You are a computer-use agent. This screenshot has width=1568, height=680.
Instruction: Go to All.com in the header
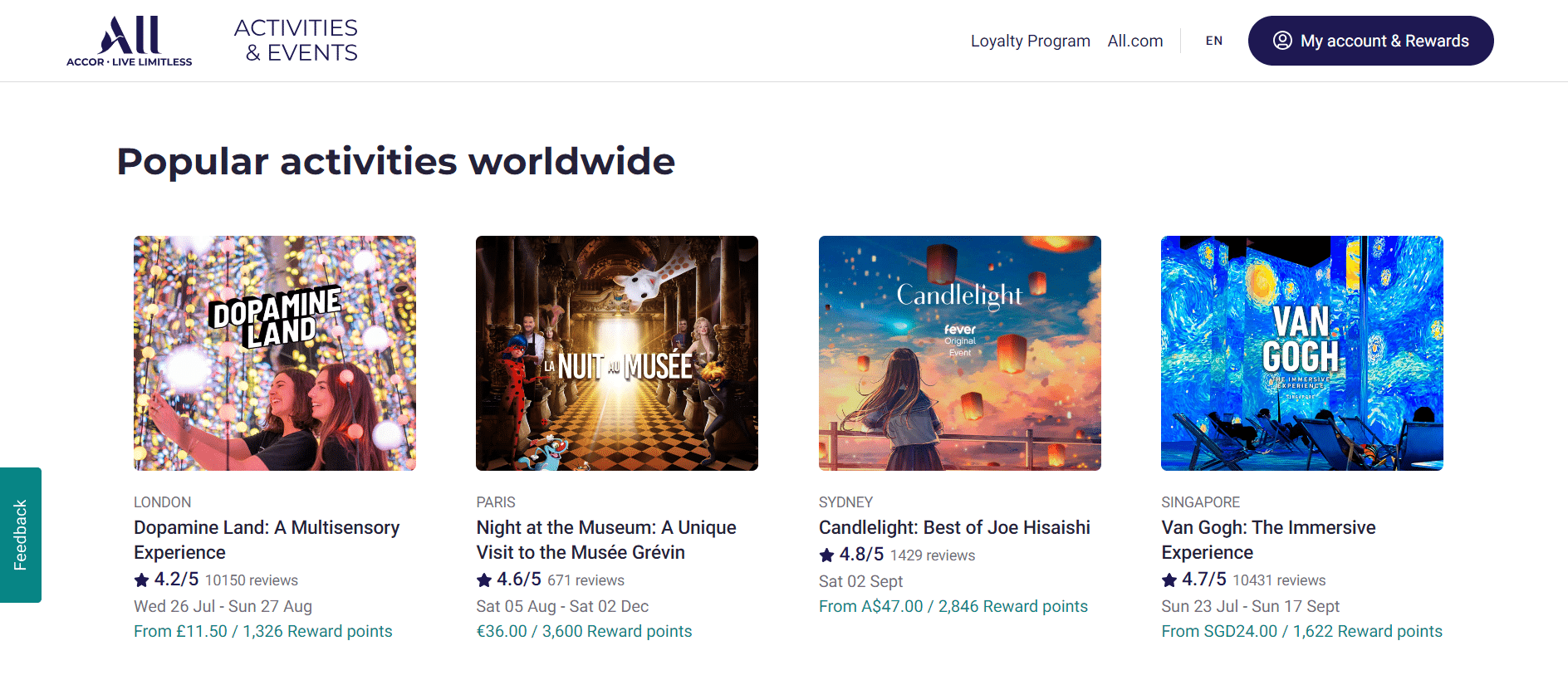pos(1134,41)
